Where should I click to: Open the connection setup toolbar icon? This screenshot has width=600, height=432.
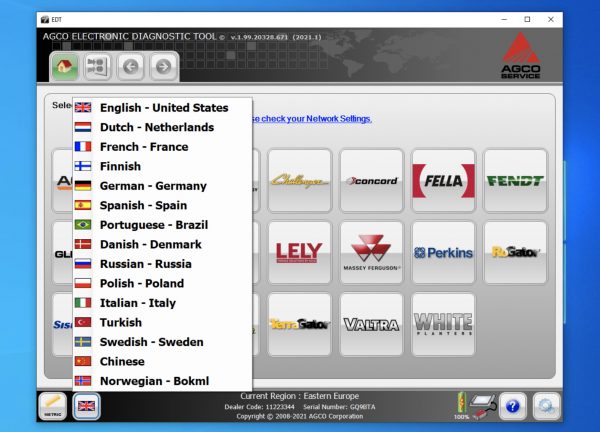97,67
